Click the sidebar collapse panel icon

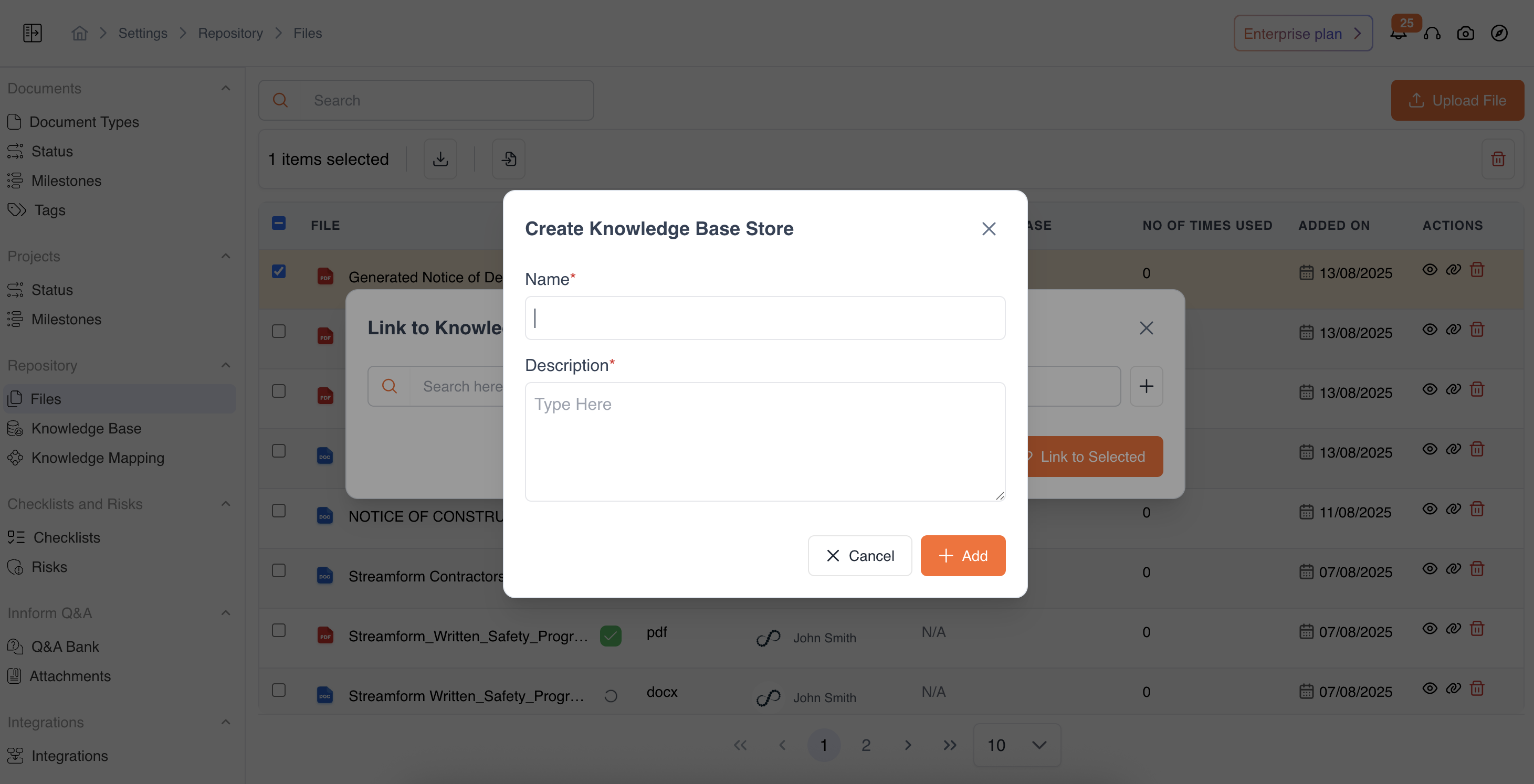tap(32, 33)
